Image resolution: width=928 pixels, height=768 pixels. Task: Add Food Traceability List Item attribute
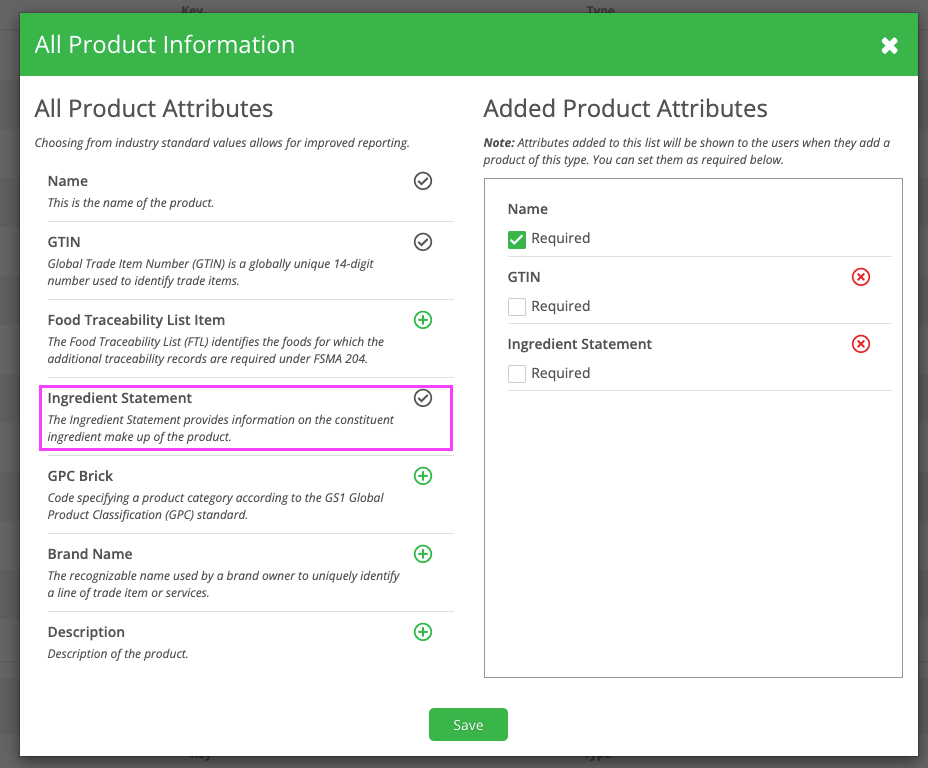click(423, 320)
